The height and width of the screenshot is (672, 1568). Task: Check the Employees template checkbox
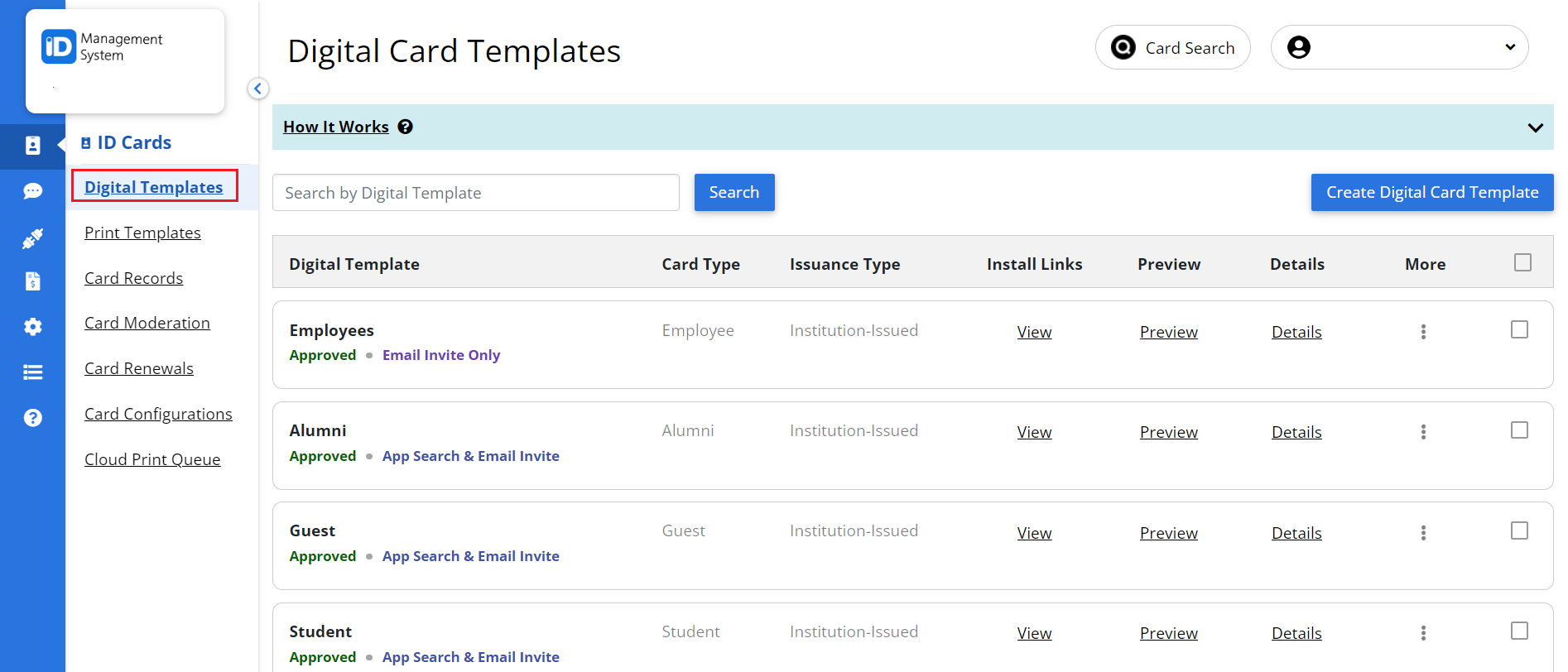(1519, 329)
